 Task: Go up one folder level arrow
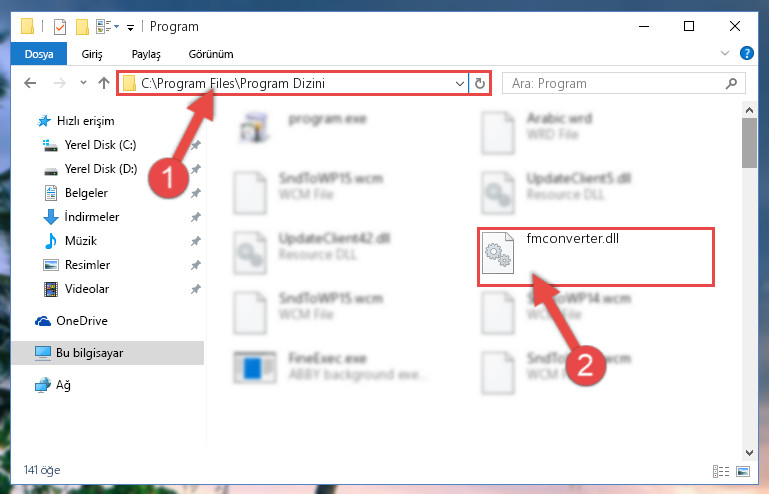tap(103, 83)
